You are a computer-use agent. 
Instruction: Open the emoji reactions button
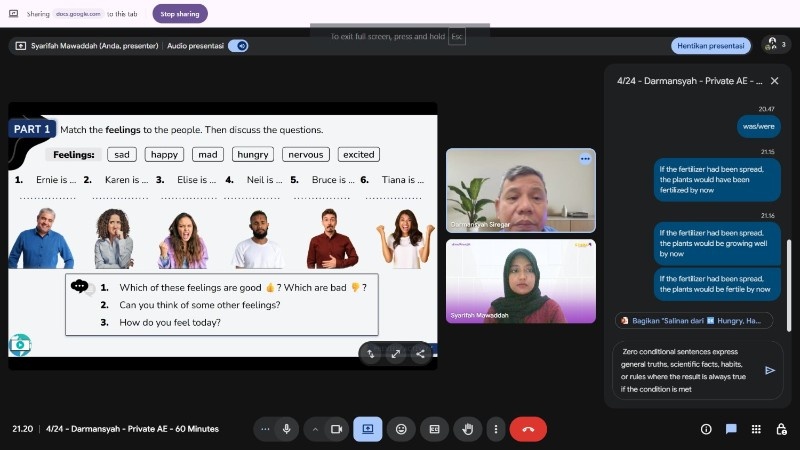[x=401, y=429]
